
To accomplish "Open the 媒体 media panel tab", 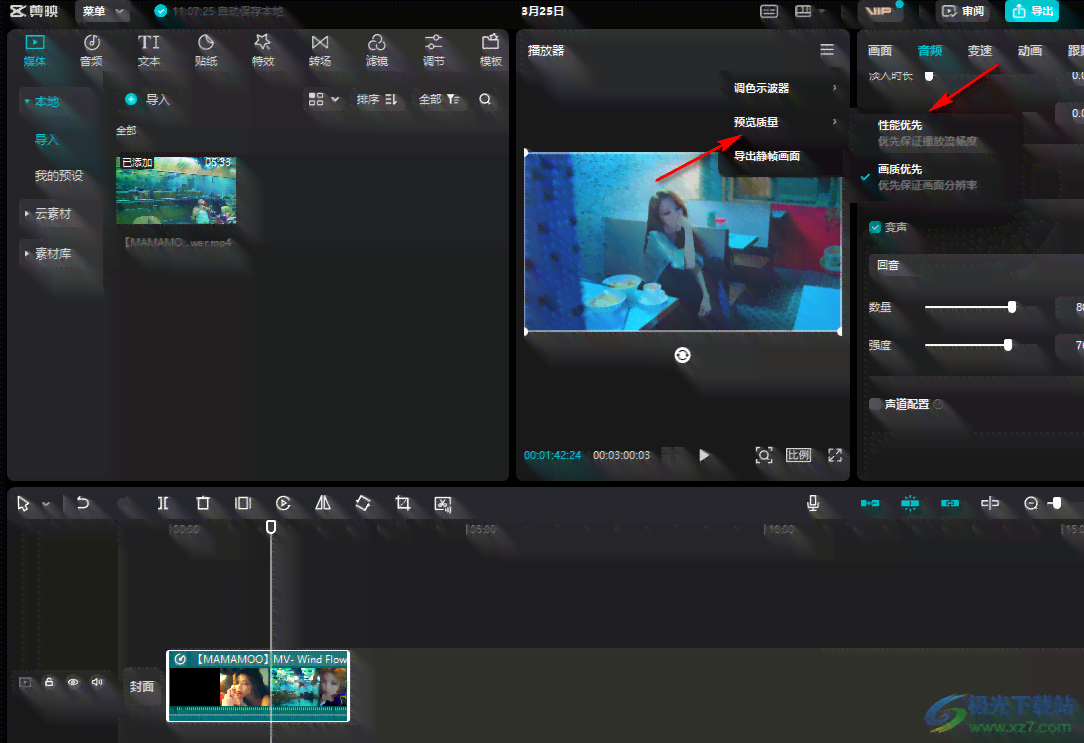I will tap(35, 51).
